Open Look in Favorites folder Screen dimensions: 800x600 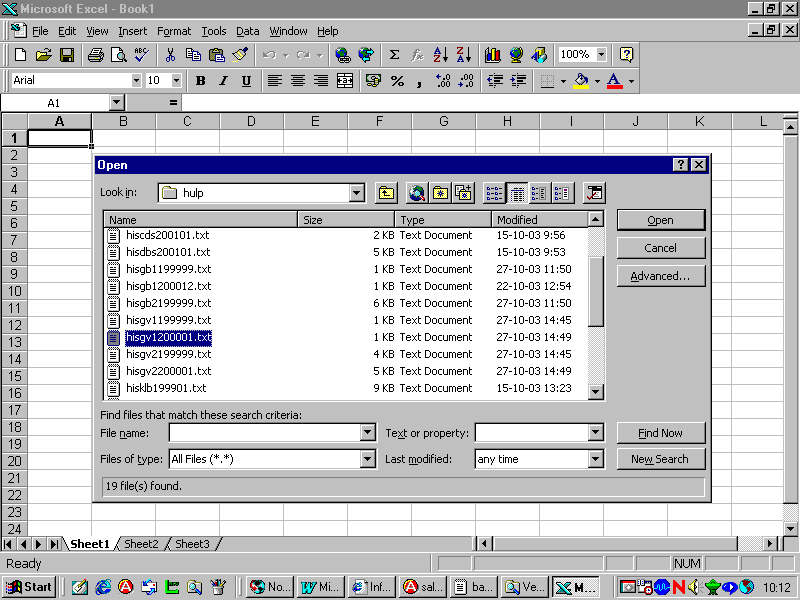tap(440, 193)
